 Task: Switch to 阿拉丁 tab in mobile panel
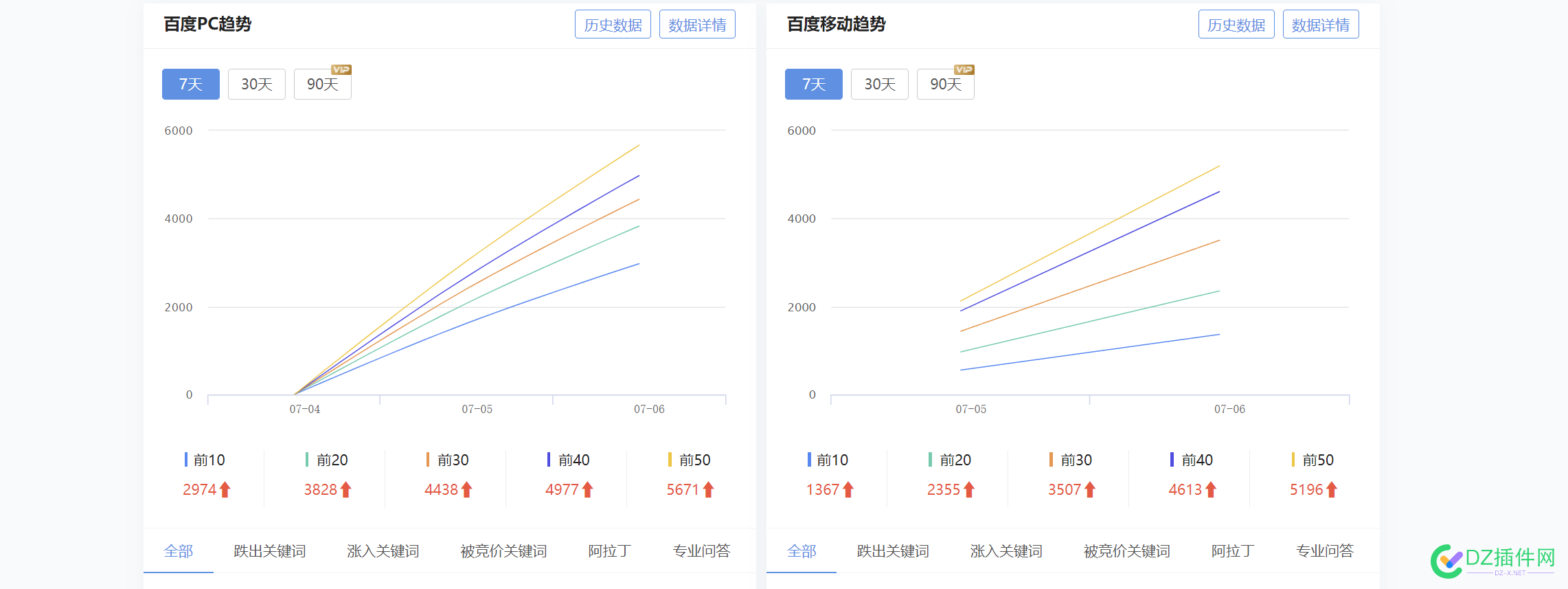1233,551
